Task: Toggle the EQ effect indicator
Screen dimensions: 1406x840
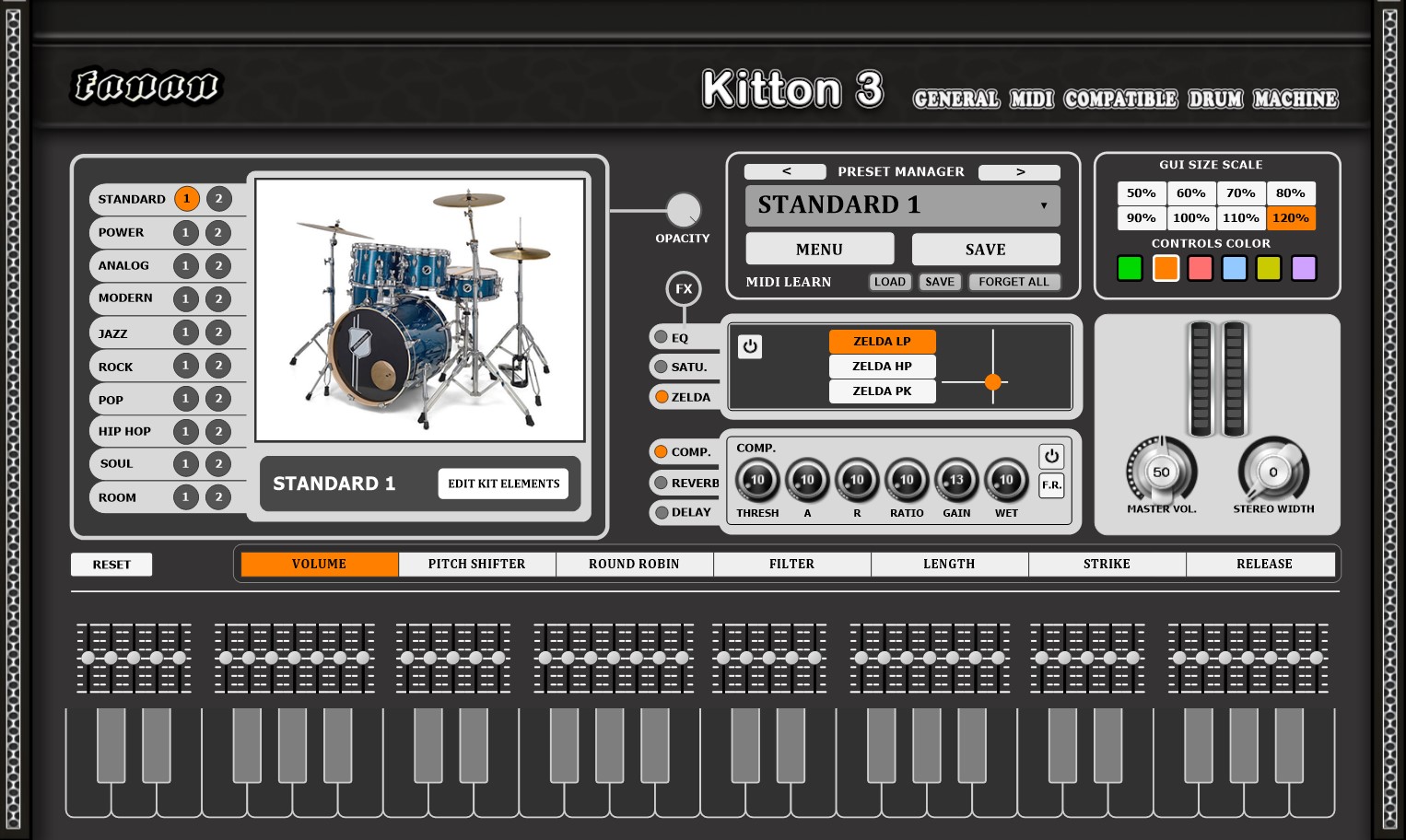Action: pyautogui.click(x=661, y=337)
